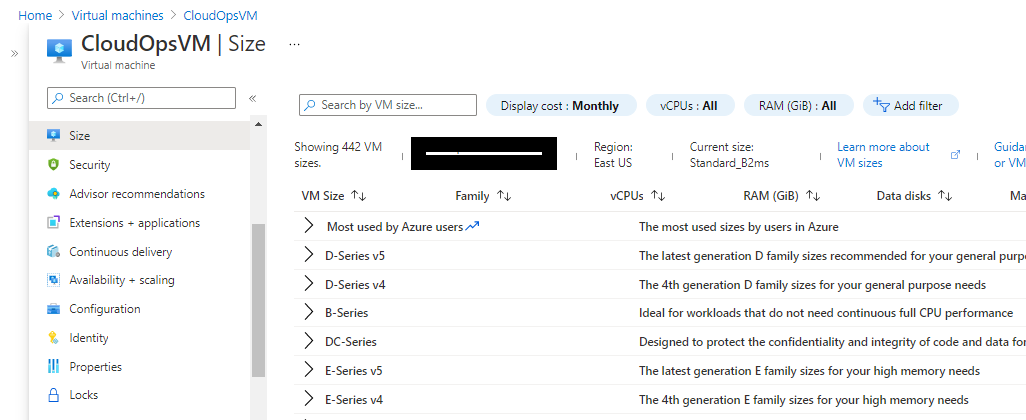Go to Virtual machines breadcrumb link
1026x420 pixels.
pyautogui.click(x=117, y=15)
